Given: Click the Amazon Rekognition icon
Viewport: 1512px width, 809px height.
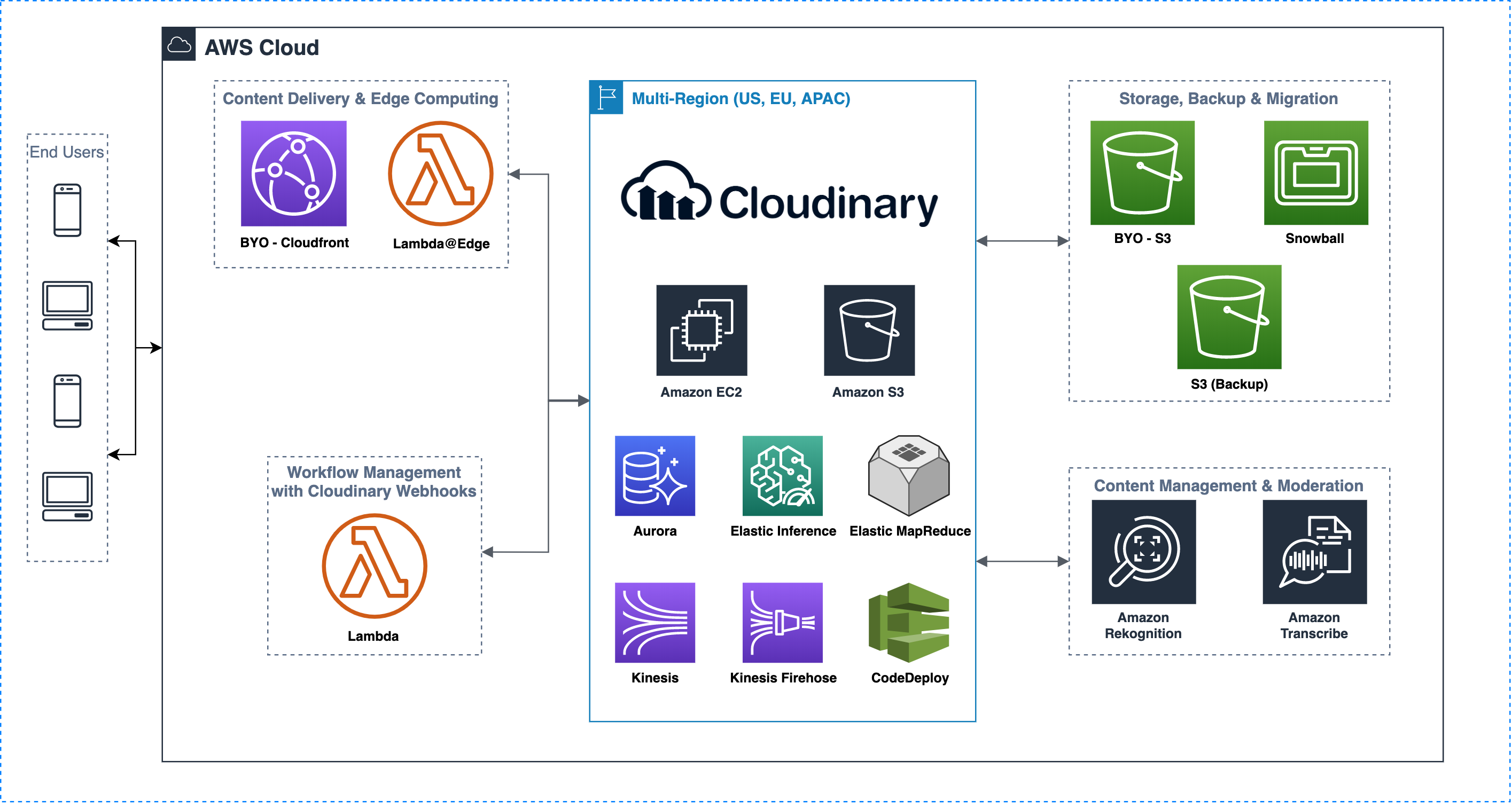Looking at the screenshot, I should (x=1143, y=552).
